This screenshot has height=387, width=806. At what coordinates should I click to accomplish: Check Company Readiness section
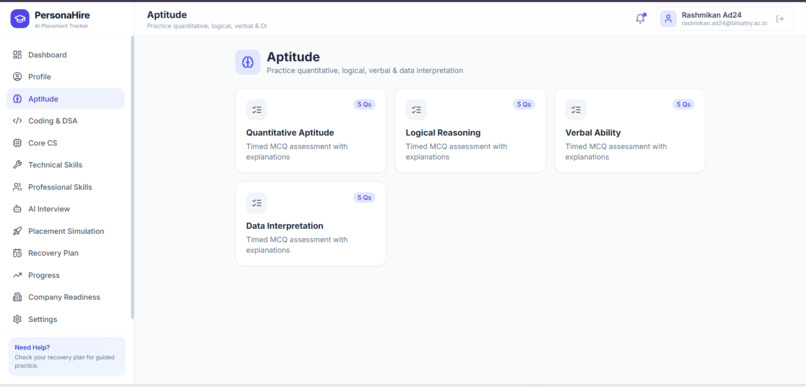tap(65, 297)
